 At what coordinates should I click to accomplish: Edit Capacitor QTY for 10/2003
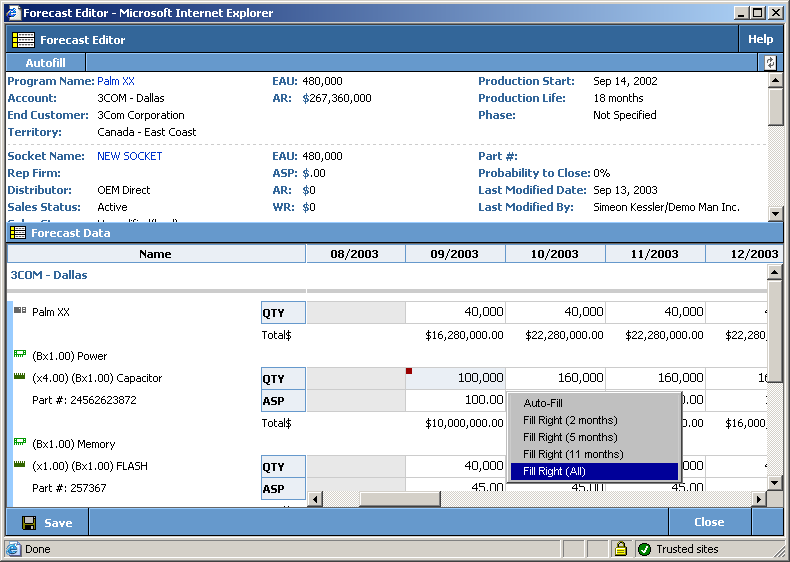(555, 379)
